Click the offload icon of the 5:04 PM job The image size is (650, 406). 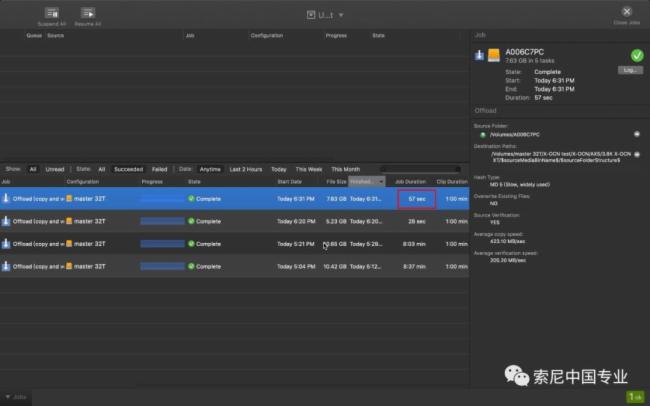(6, 266)
